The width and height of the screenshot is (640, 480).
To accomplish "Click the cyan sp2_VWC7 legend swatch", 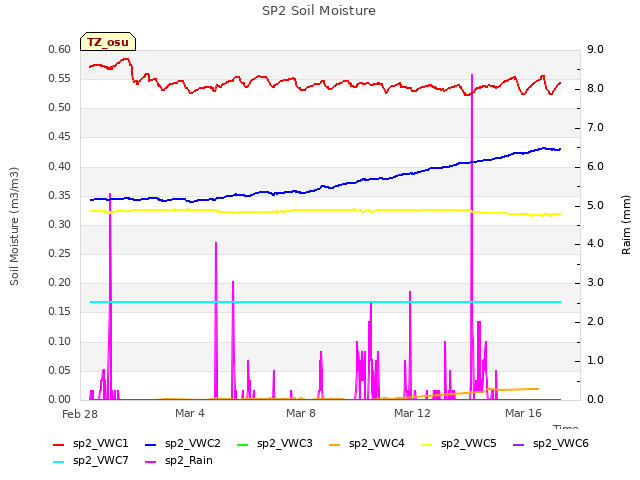I will (59, 462).
